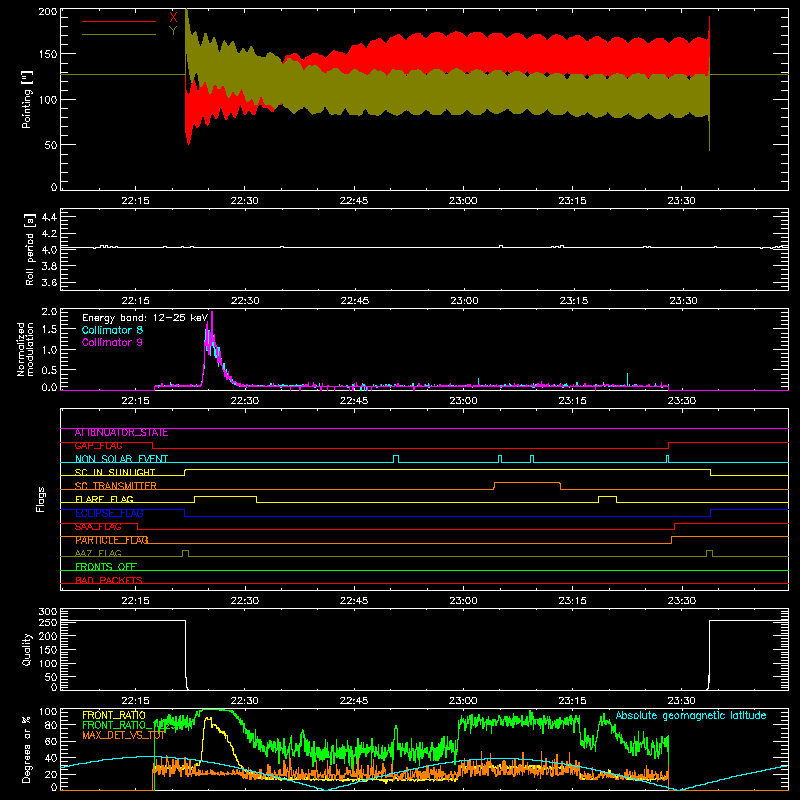This screenshot has width=800, height=800.
Task: Click the AAZ_FLAG pulse near 22:22
Action: (x=186, y=553)
